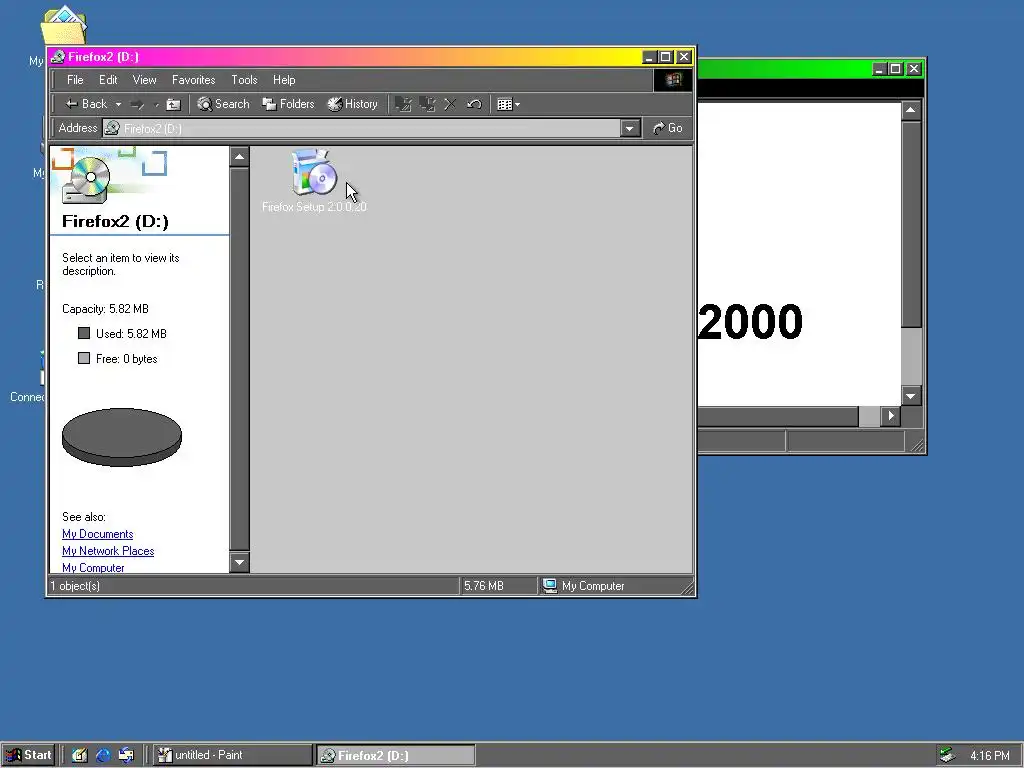
Task: Open the Search pane
Action: 224,104
